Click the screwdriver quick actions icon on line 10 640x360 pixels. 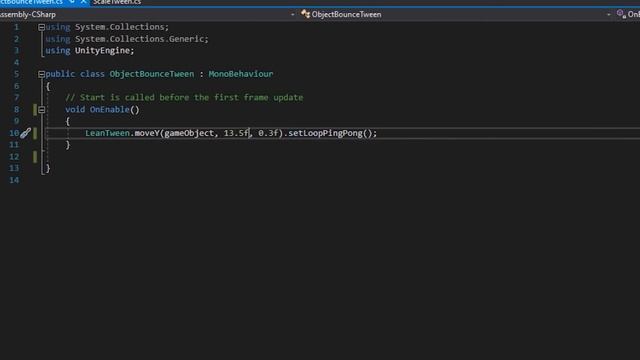coord(25,133)
